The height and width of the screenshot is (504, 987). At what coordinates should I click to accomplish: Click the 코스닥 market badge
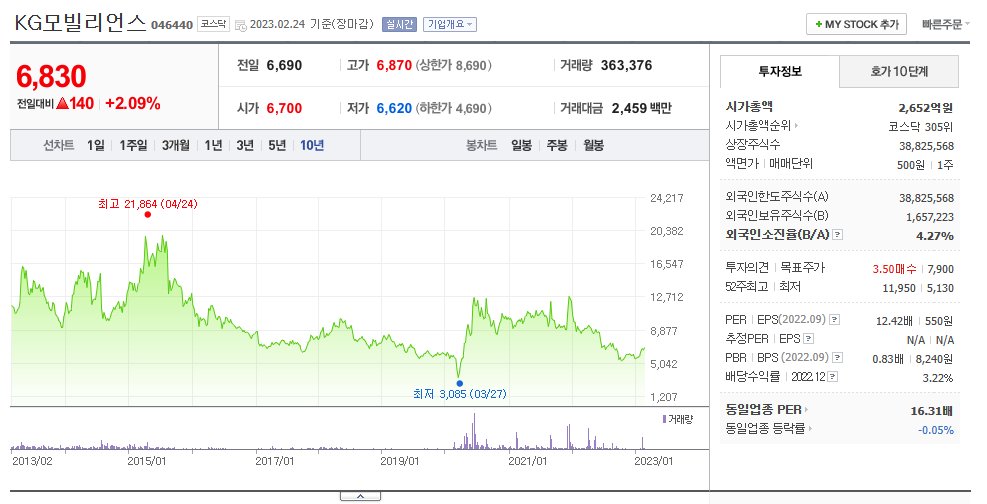(213, 24)
